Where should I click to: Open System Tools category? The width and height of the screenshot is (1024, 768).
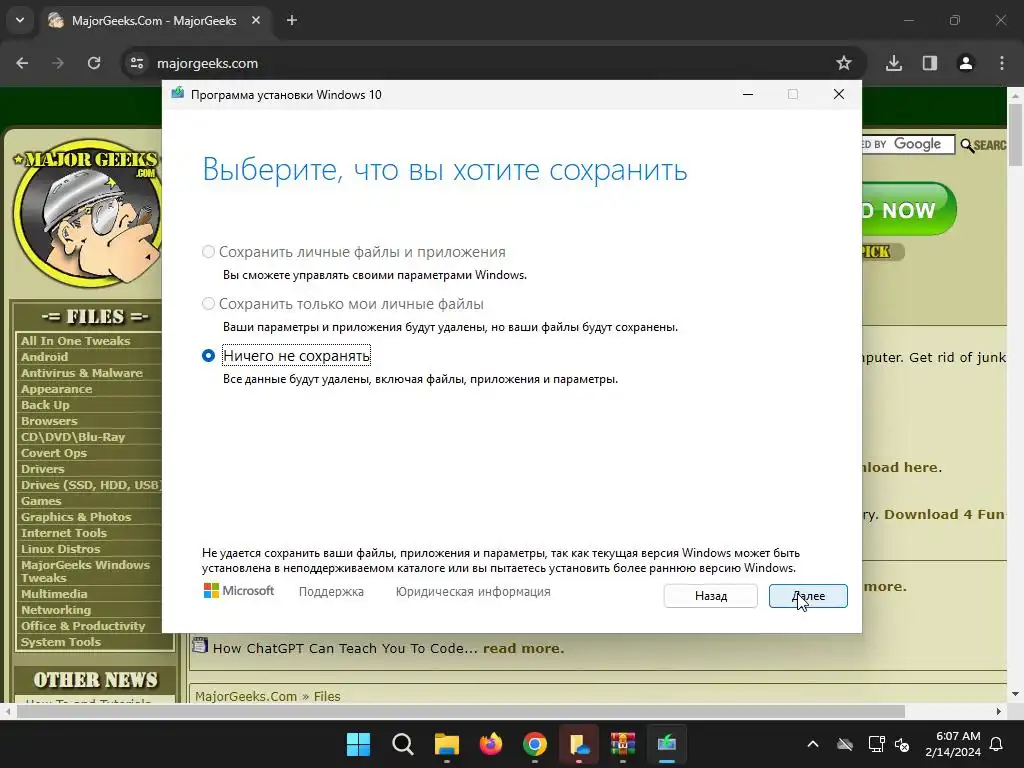point(61,642)
